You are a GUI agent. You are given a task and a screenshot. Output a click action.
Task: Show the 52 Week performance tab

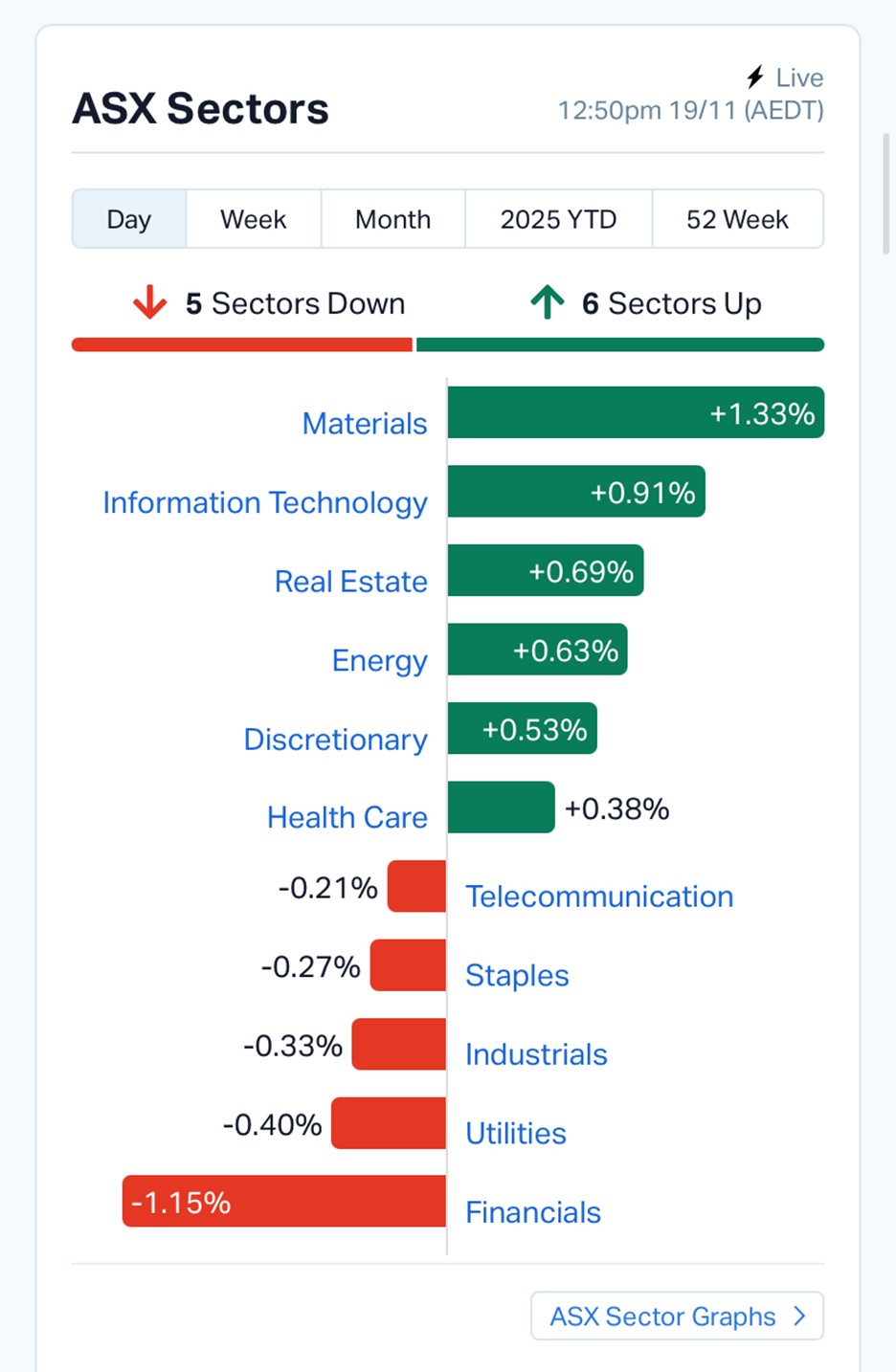(x=737, y=219)
